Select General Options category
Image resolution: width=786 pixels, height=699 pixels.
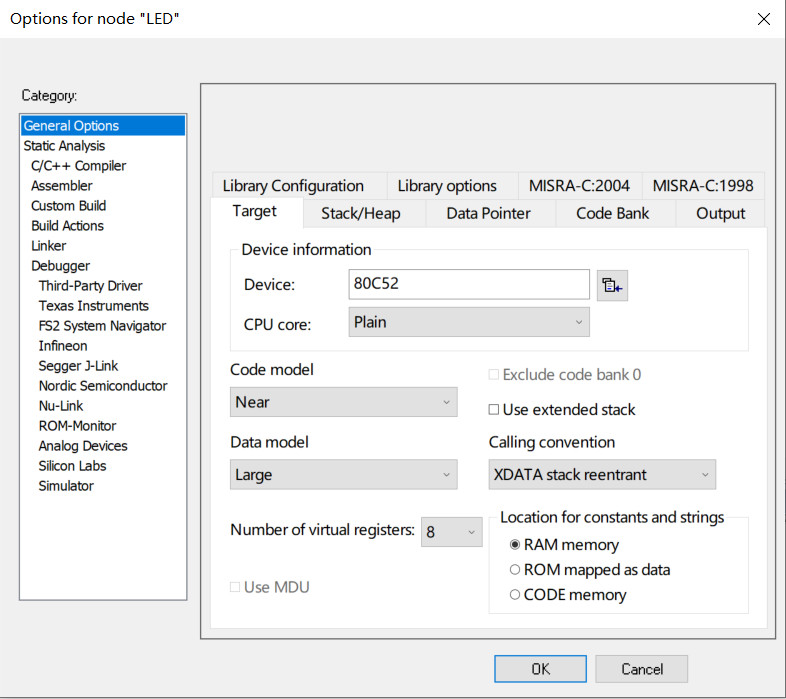click(103, 125)
